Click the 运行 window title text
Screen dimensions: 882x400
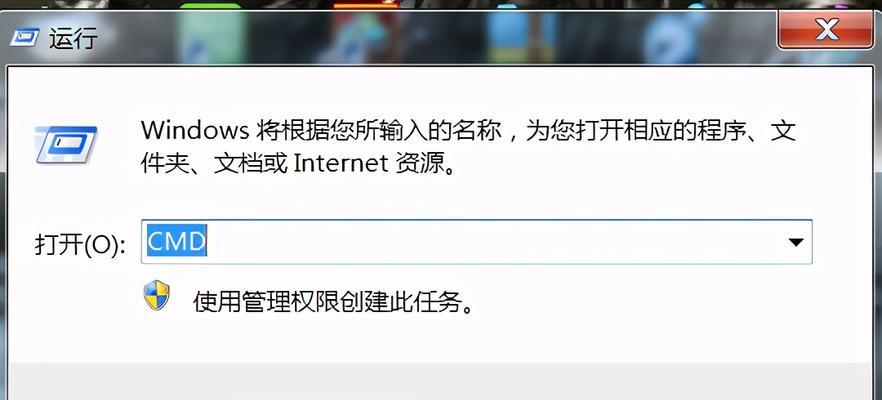[x=73, y=38]
